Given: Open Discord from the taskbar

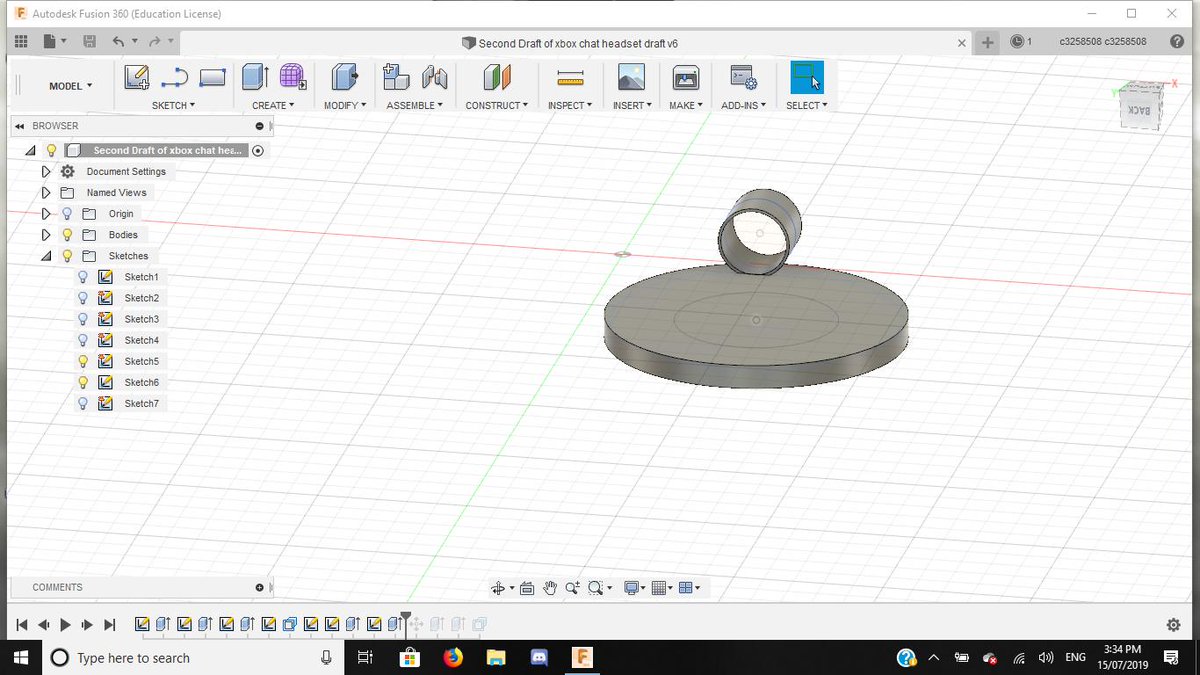Looking at the screenshot, I should click(540, 657).
